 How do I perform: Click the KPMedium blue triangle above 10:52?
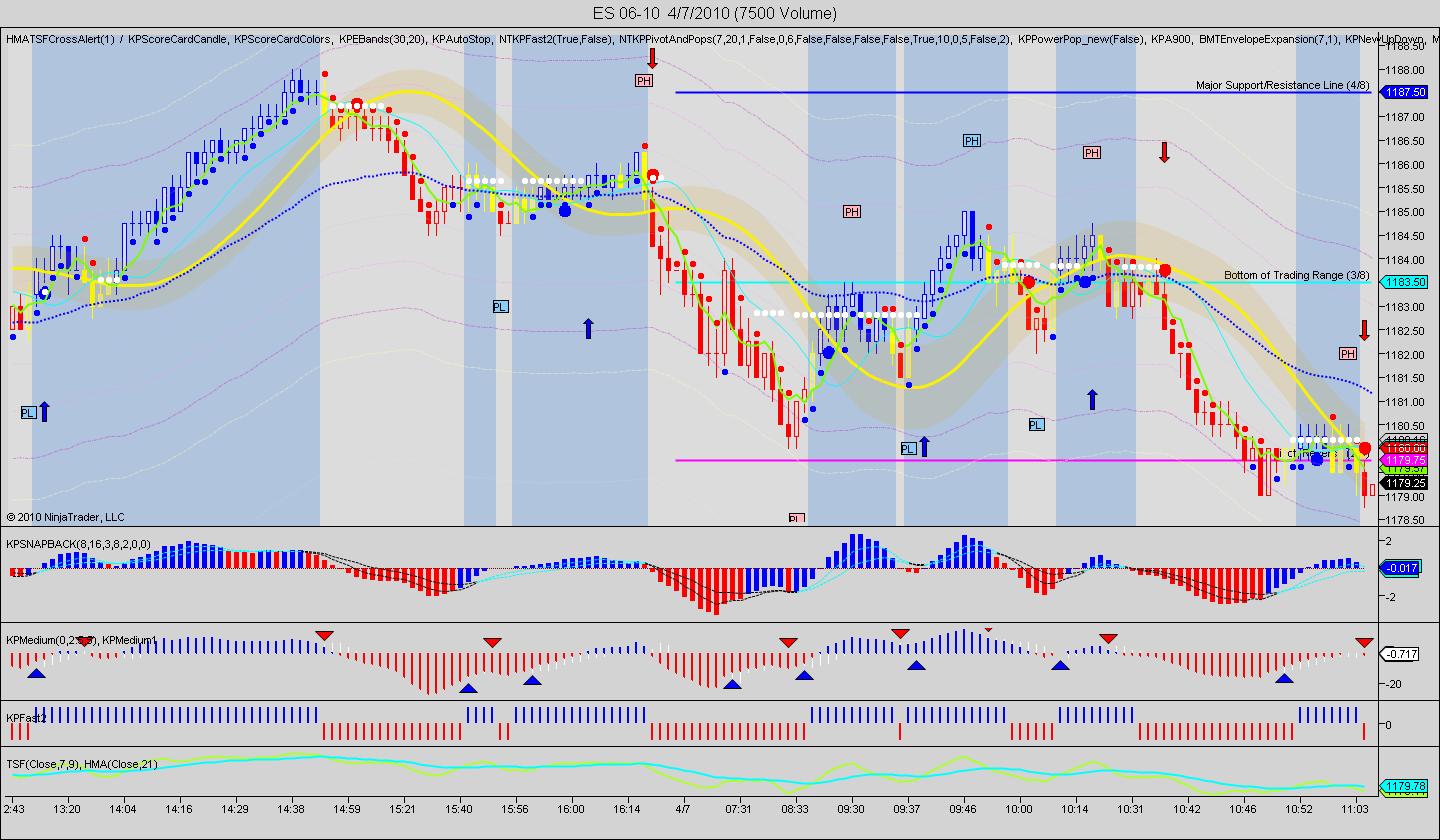pos(1284,678)
